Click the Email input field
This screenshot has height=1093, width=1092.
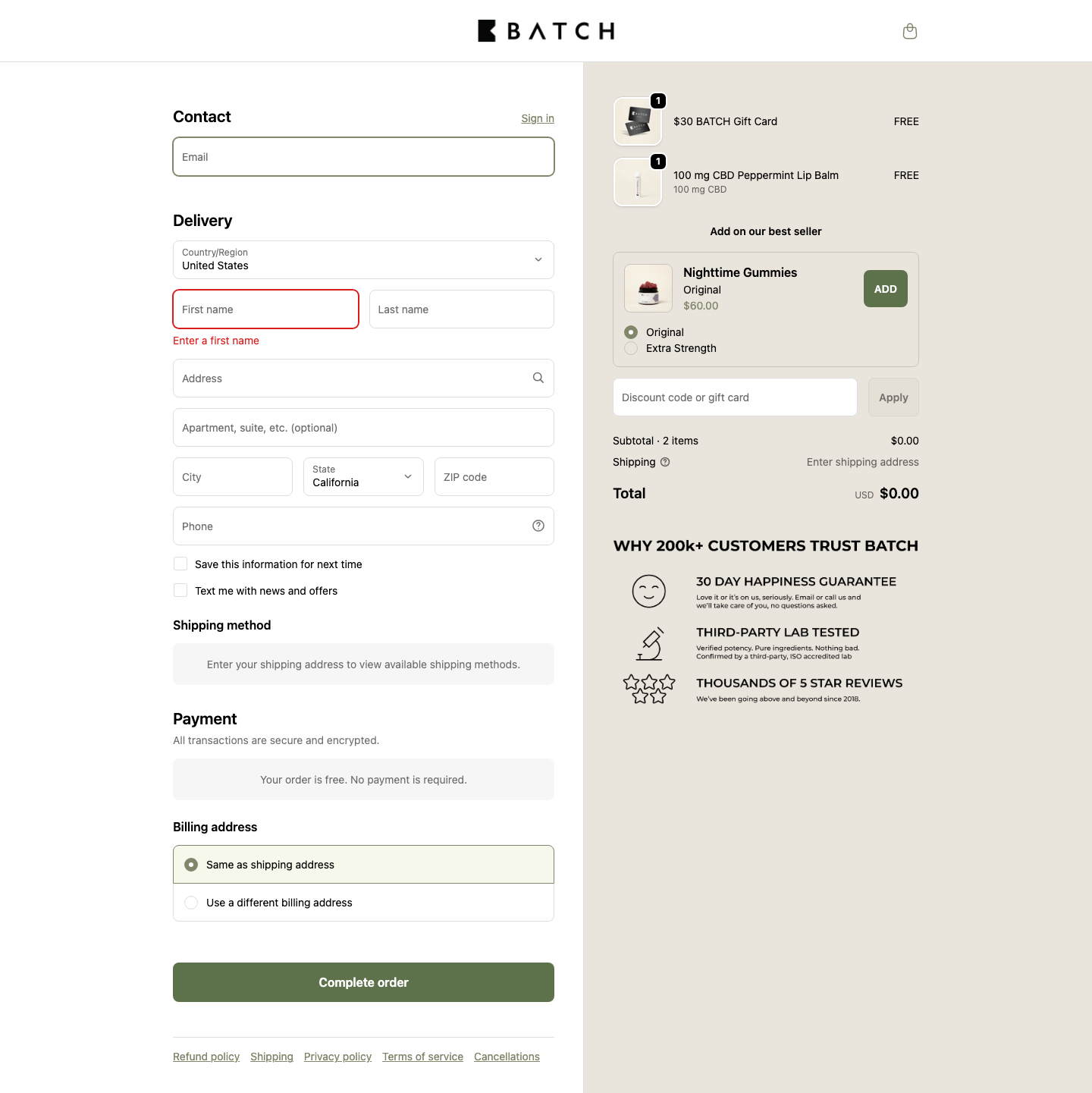363,157
